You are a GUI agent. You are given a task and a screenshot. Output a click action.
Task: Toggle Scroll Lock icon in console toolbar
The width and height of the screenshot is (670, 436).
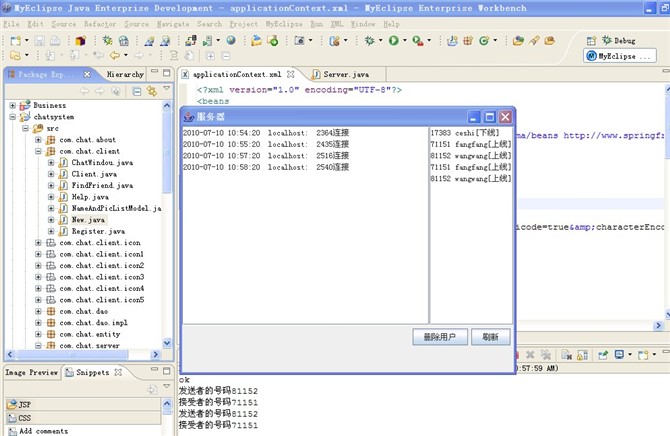582,355
